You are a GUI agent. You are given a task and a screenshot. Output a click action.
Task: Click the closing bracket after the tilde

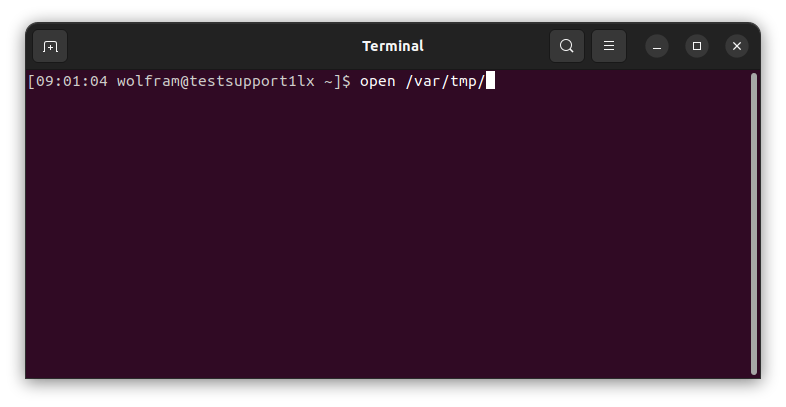click(x=338, y=81)
